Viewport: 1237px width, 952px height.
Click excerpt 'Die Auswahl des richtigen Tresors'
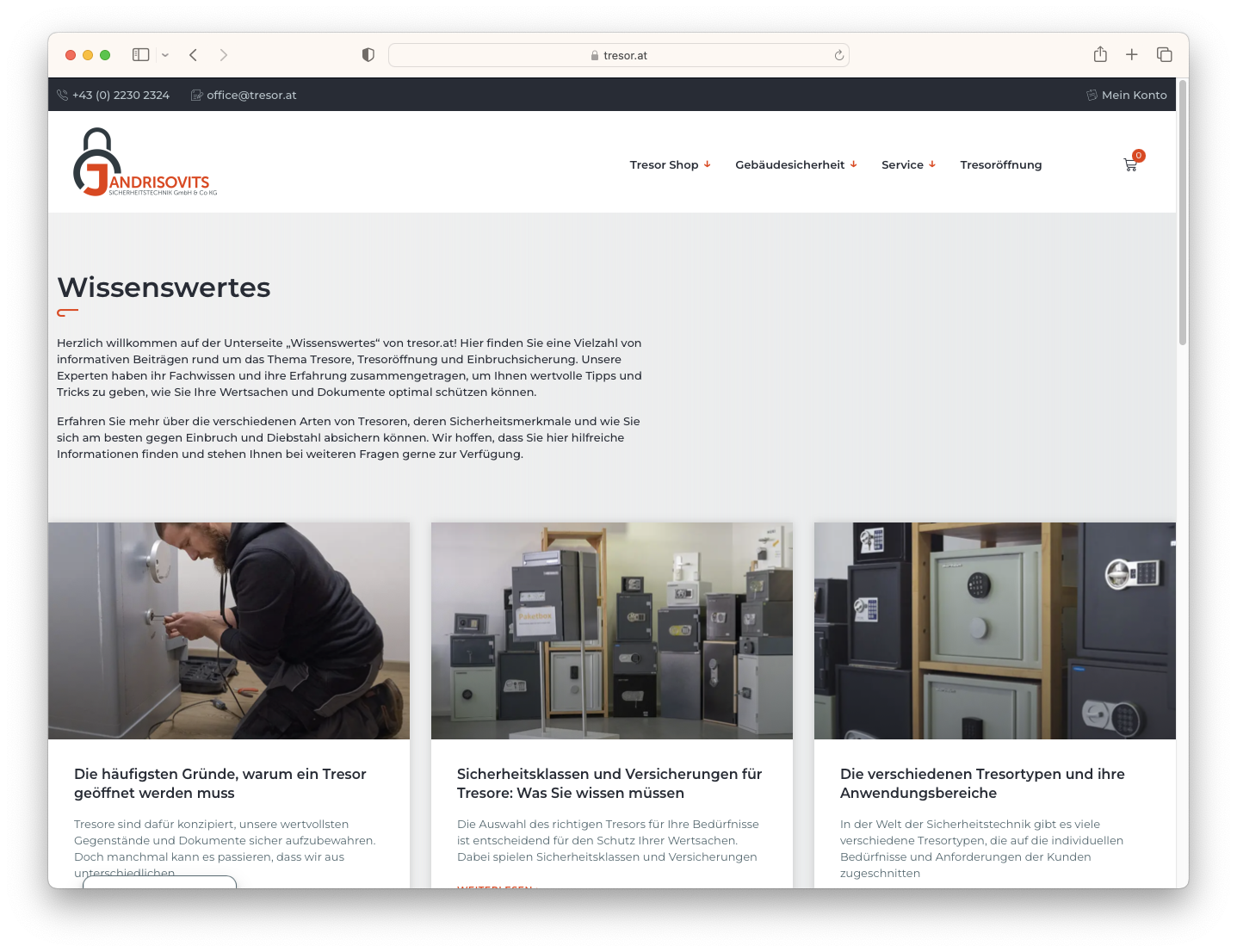click(x=608, y=841)
